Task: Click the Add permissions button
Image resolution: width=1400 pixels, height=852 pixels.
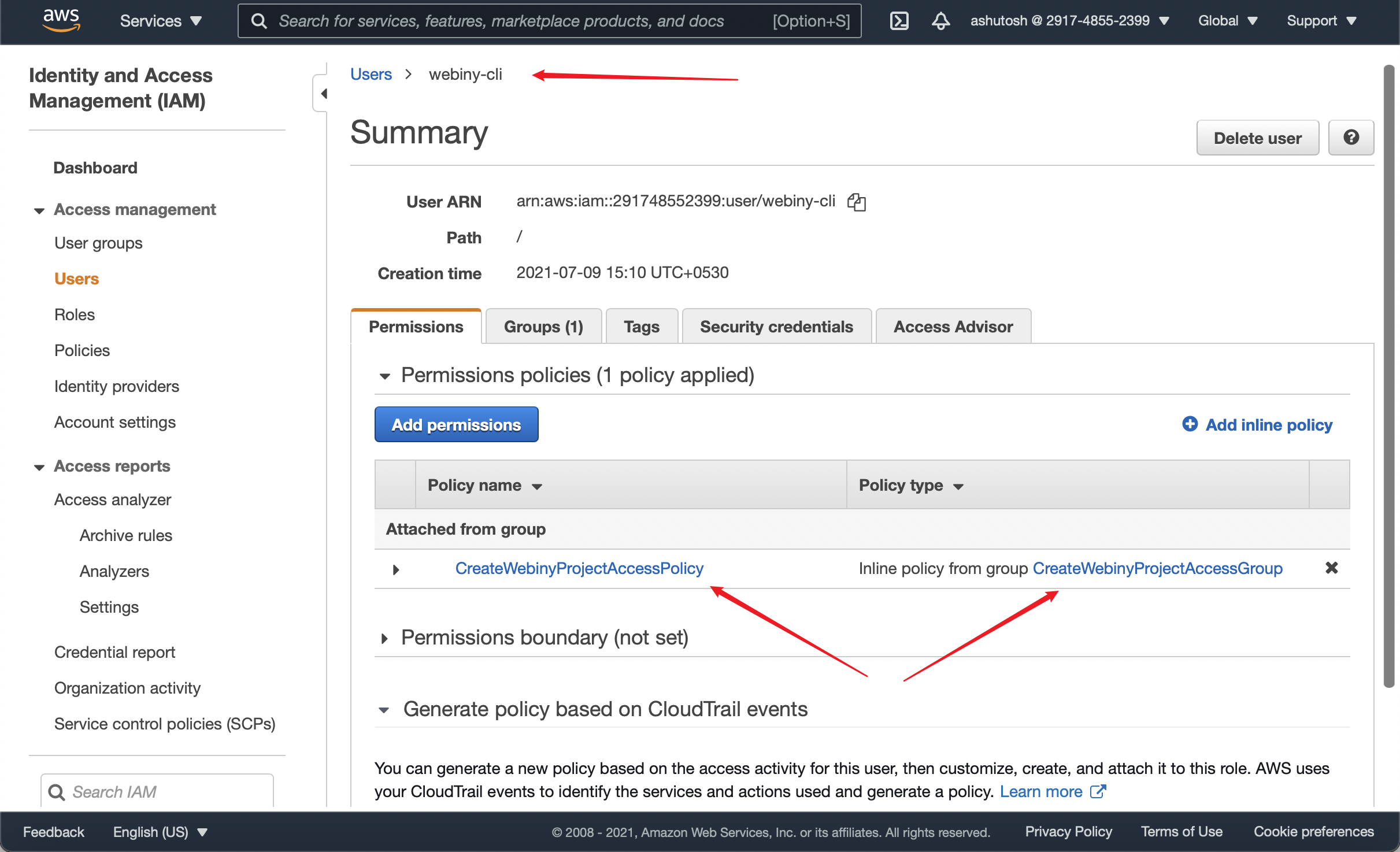Action: click(456, 424)
